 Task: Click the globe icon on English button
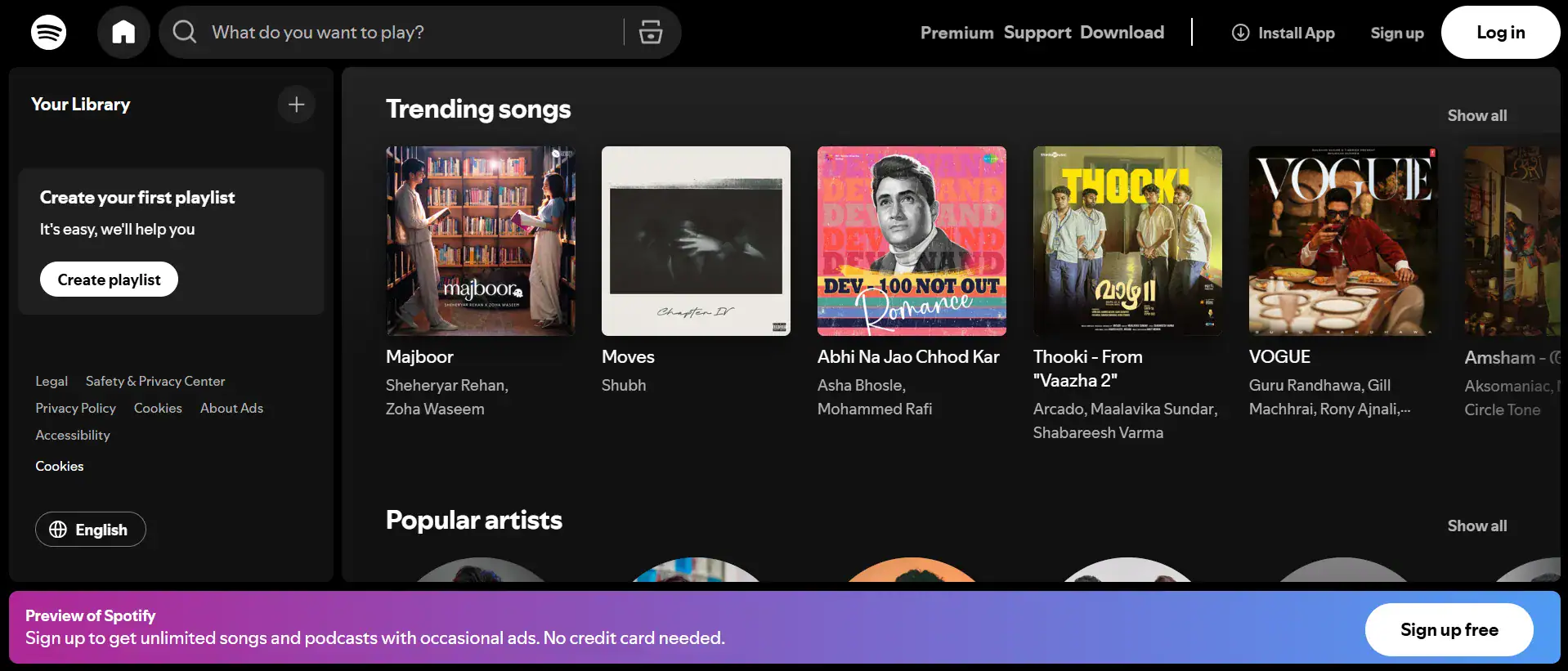(x=58, y=530)
